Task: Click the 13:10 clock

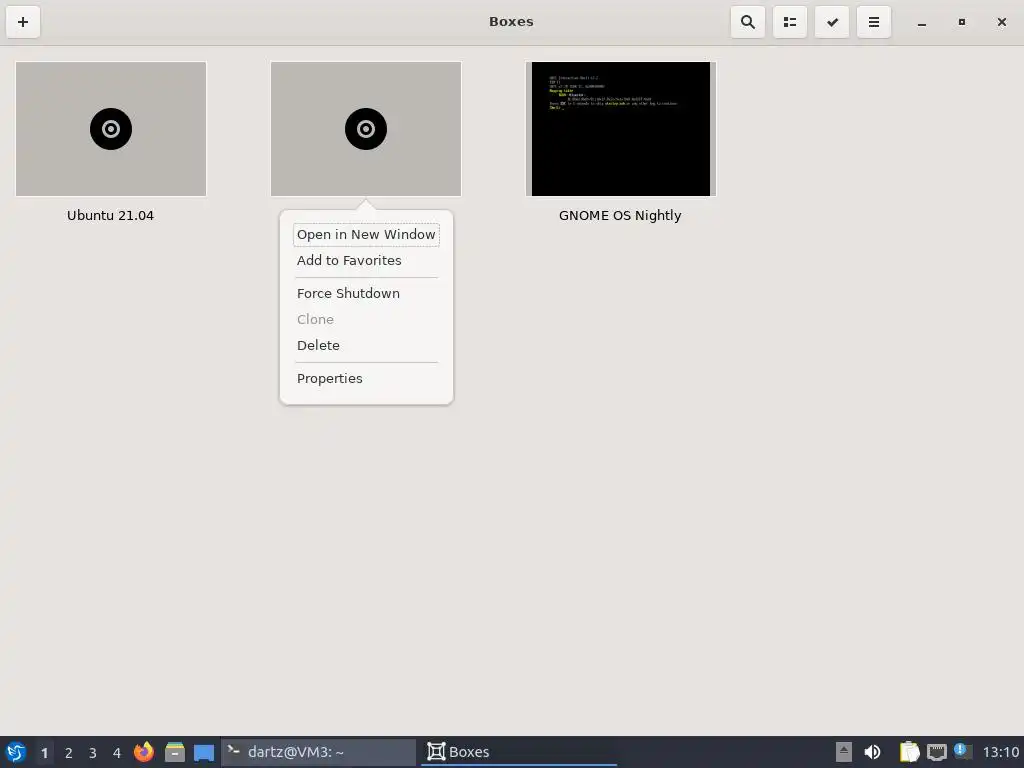Action: [1000, 752]
